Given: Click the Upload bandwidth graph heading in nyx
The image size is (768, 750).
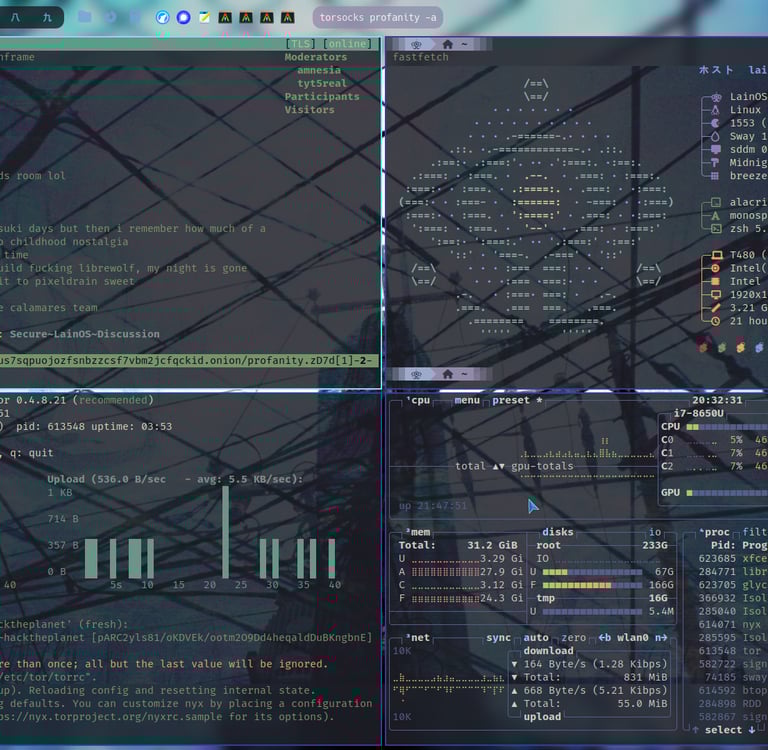Looking at the screenshot, I should tap(175, 479).
